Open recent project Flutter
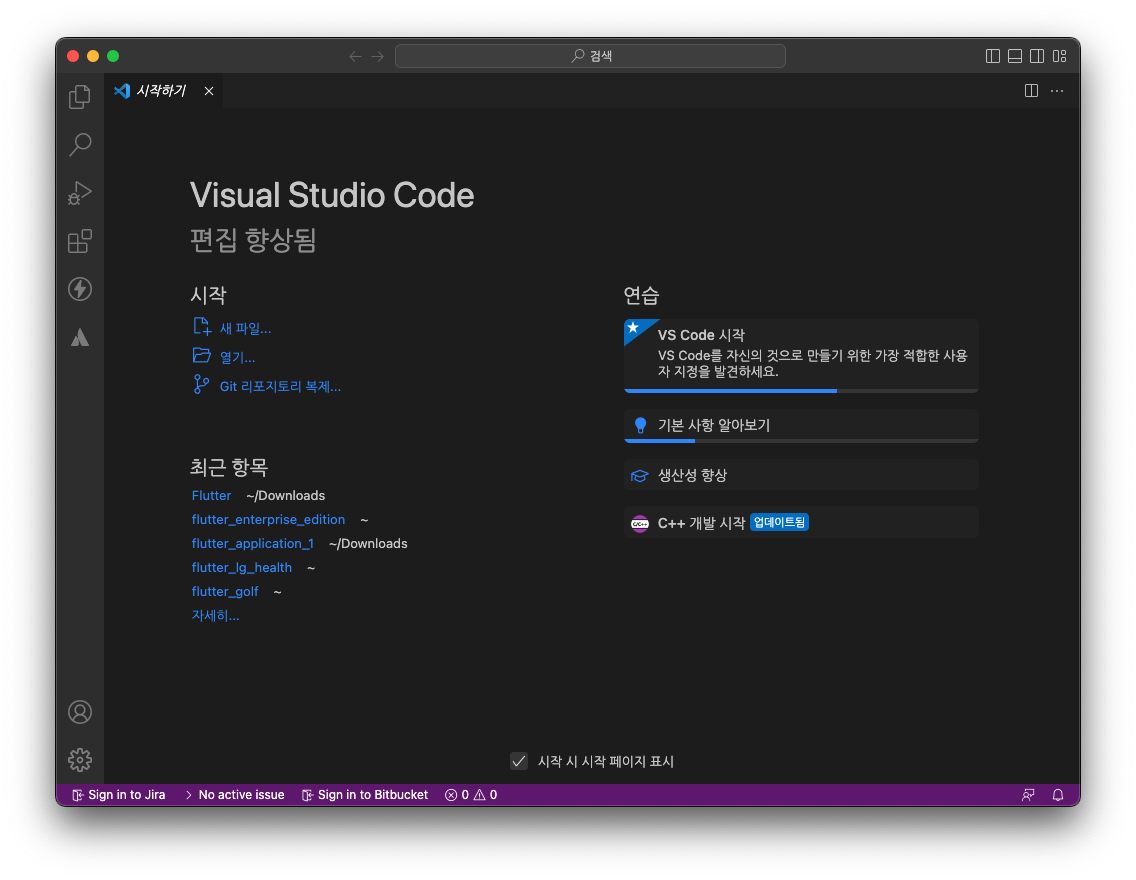1136x880 pixels. coord(212,495)
